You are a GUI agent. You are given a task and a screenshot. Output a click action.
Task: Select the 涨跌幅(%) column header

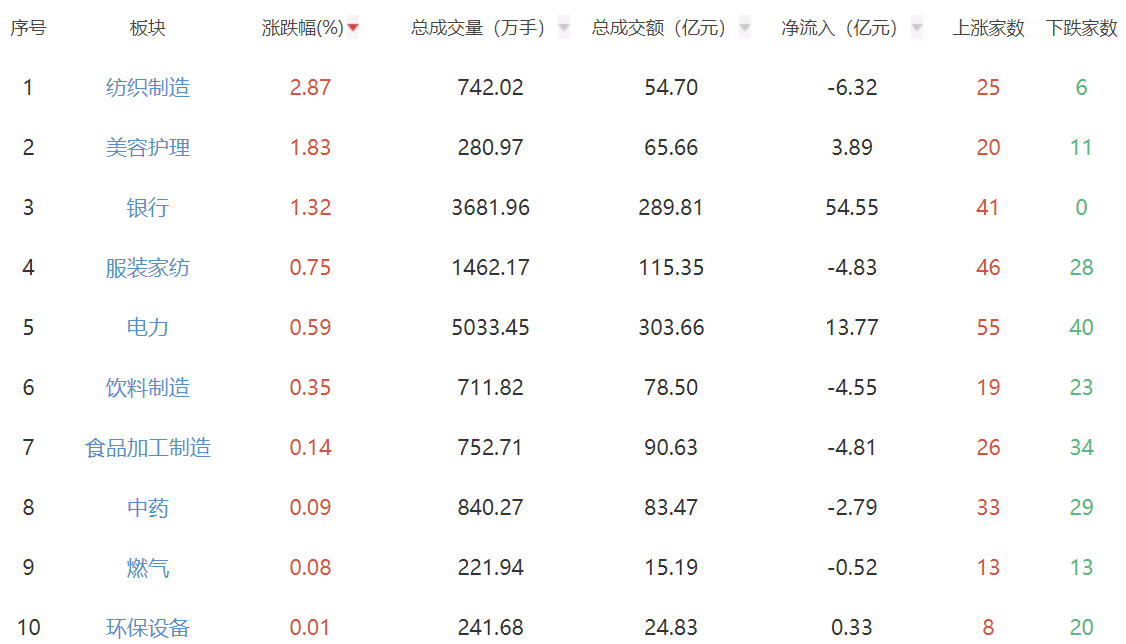click(302, 28)
